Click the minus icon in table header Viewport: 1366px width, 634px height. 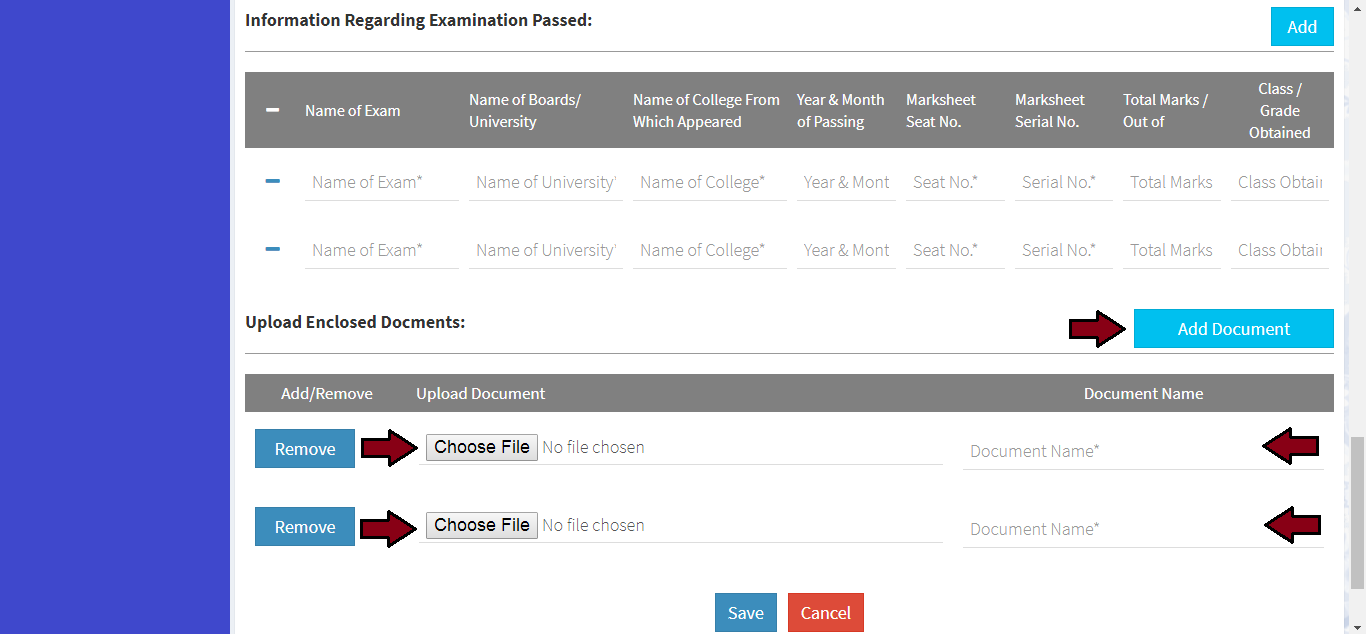(273, 110)
